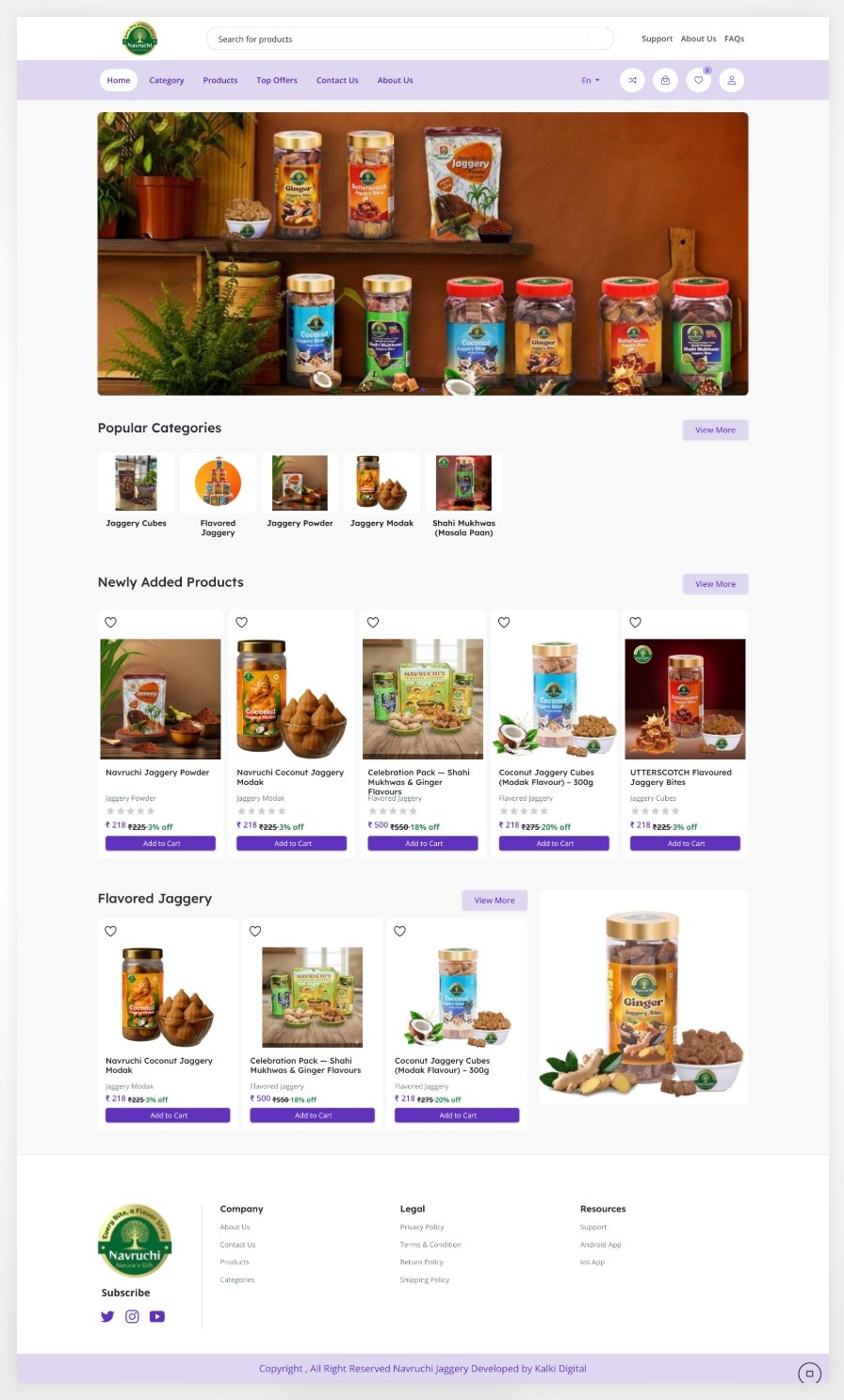Focus the Search for products field

(410, 39)
